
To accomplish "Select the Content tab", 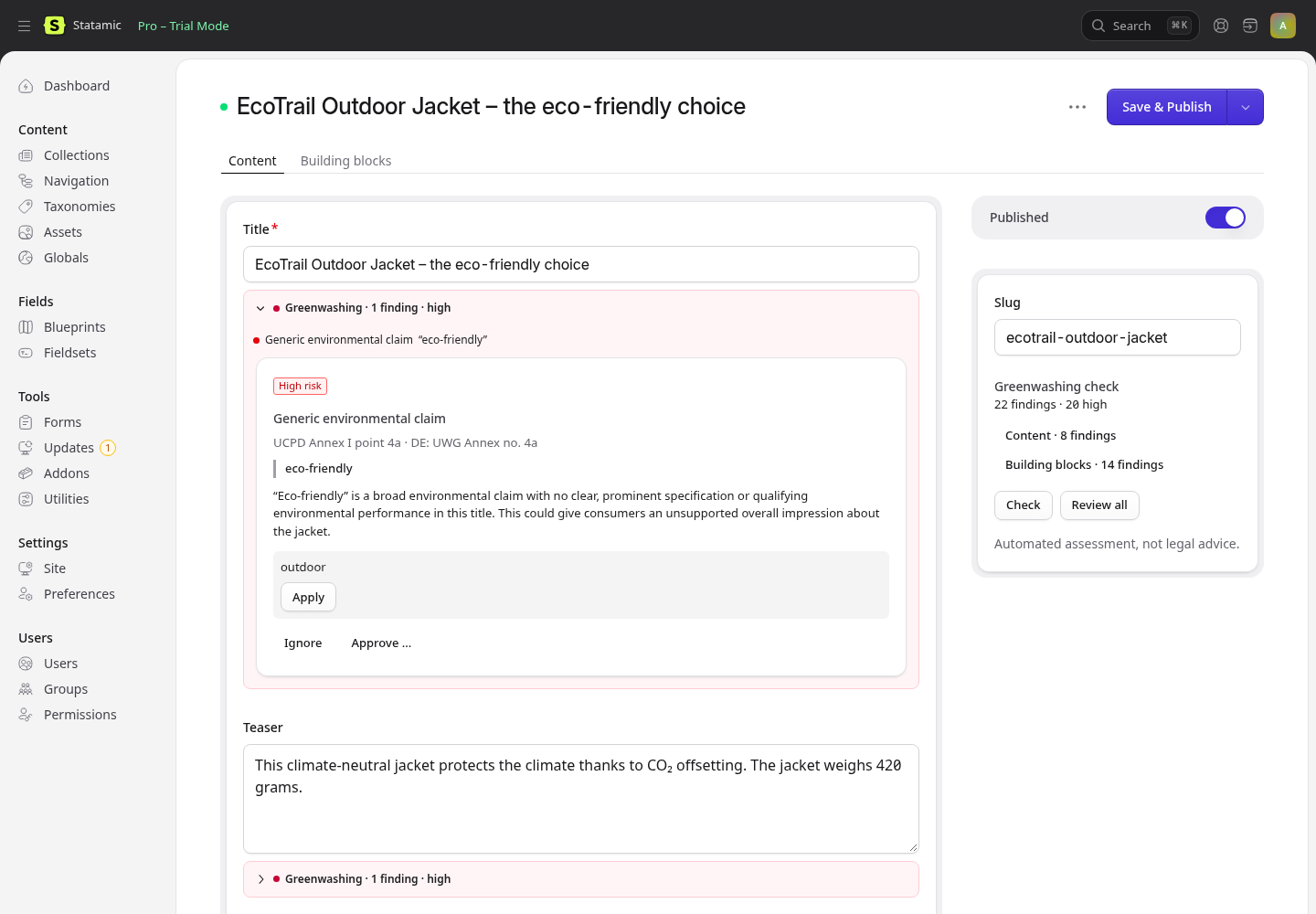I will coord(252,161).
